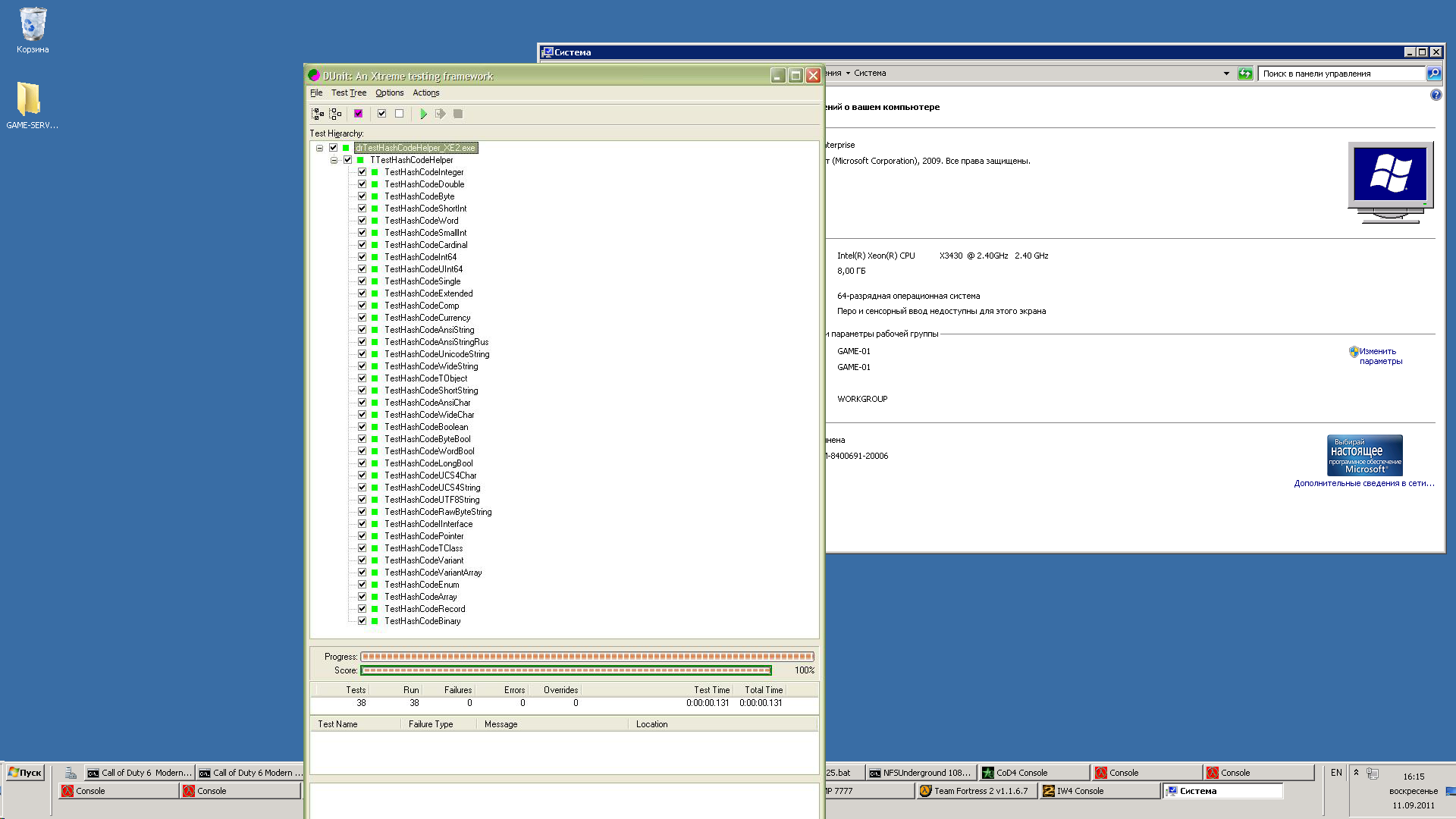Click the search magnifier in Система window
This screenshot has height=819, width=1456.
pos(1433,74)
